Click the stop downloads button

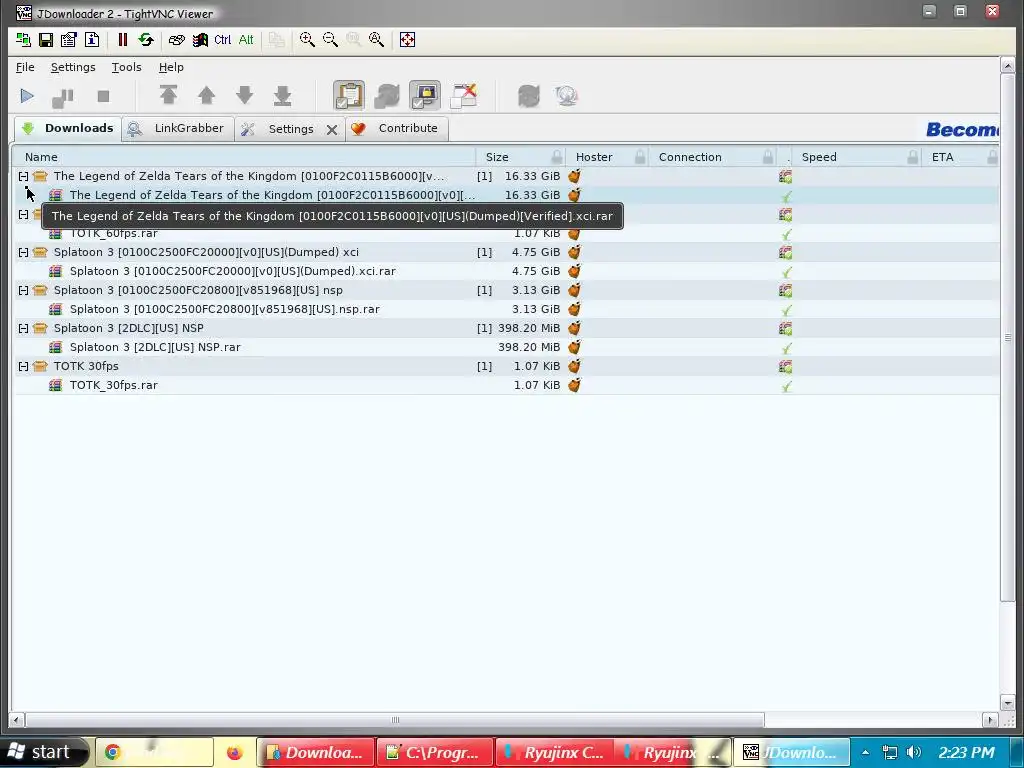103,96
